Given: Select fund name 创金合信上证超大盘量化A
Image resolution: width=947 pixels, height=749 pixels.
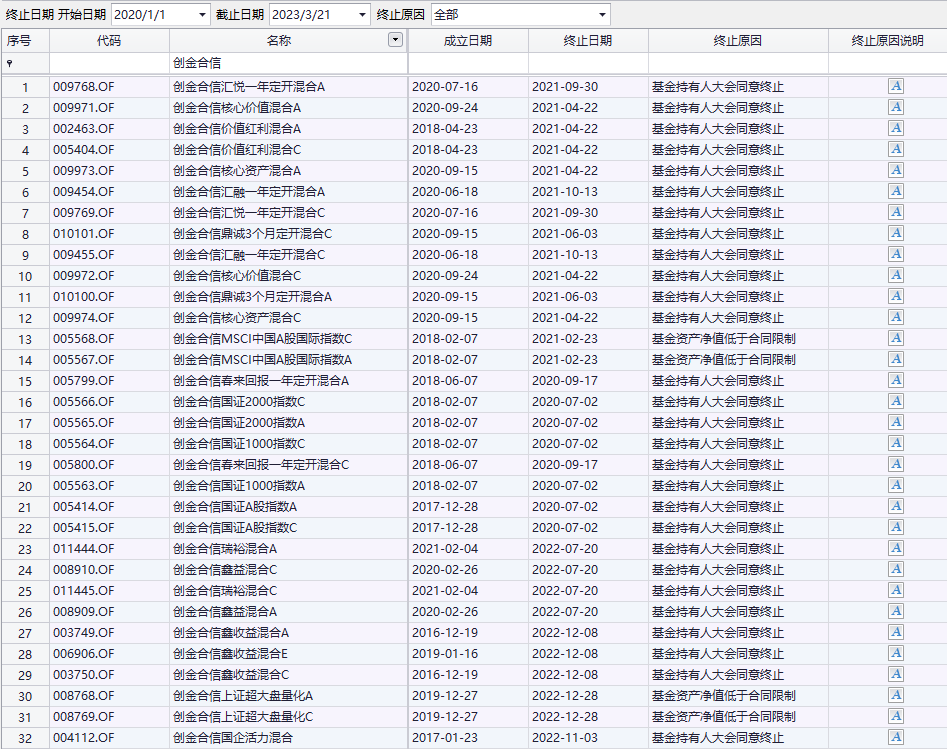Looking at the screenshot, I should [x=243, y=695].
